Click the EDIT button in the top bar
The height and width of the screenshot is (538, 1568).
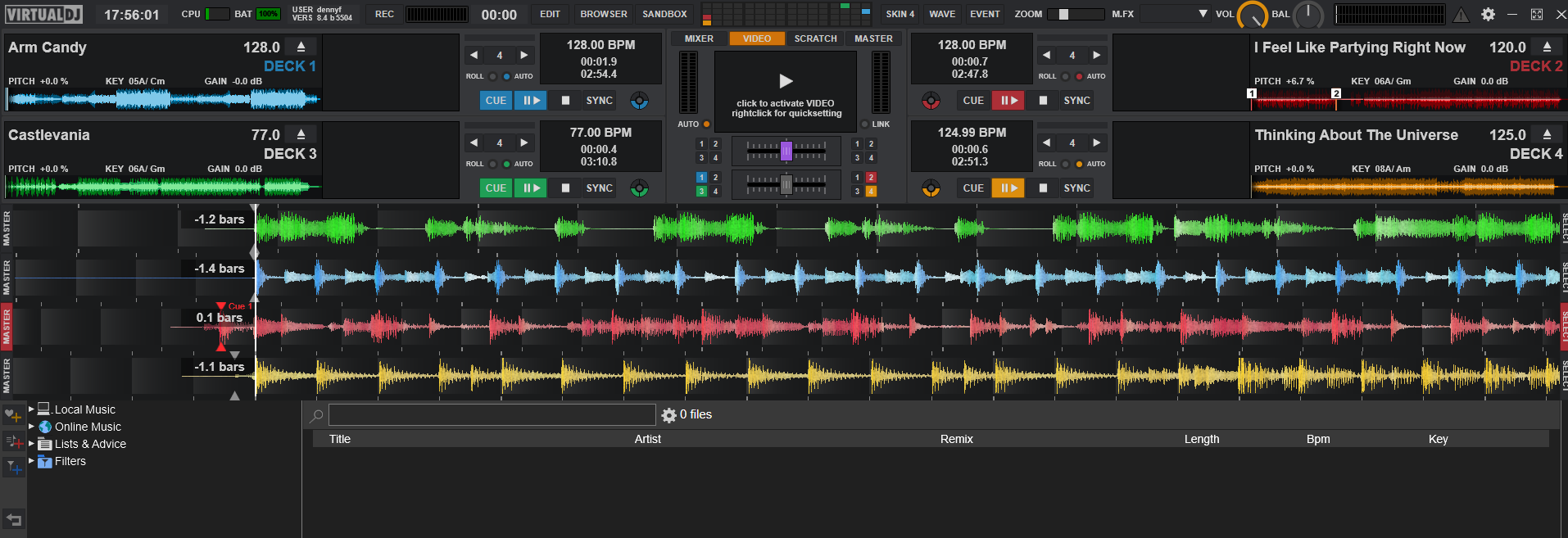pos(550,14)
